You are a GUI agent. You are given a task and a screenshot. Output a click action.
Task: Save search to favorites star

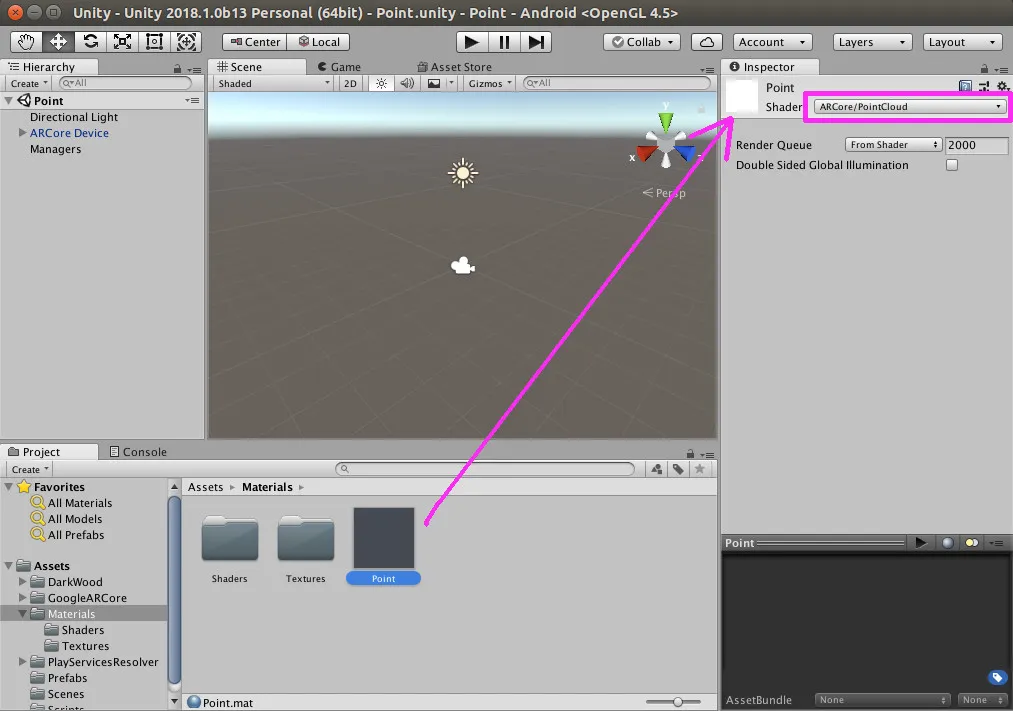[x=700, y=469]
